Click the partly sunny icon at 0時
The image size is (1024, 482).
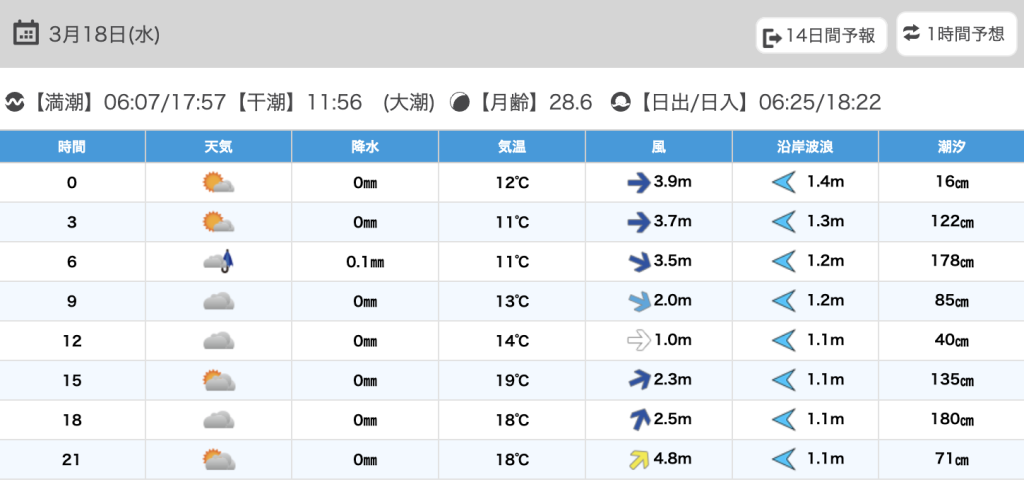[x=218, y=183]
